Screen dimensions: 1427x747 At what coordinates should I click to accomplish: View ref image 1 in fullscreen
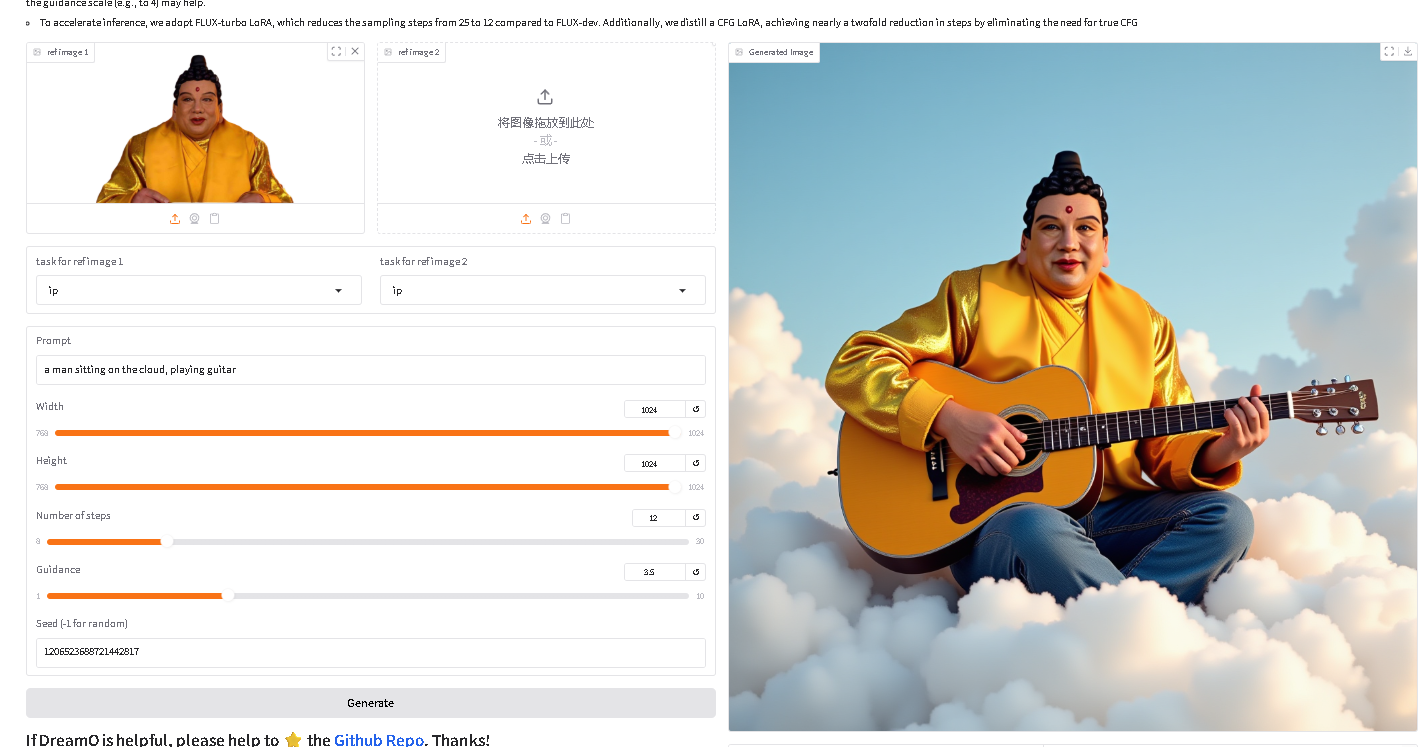[x=337, y=51]
